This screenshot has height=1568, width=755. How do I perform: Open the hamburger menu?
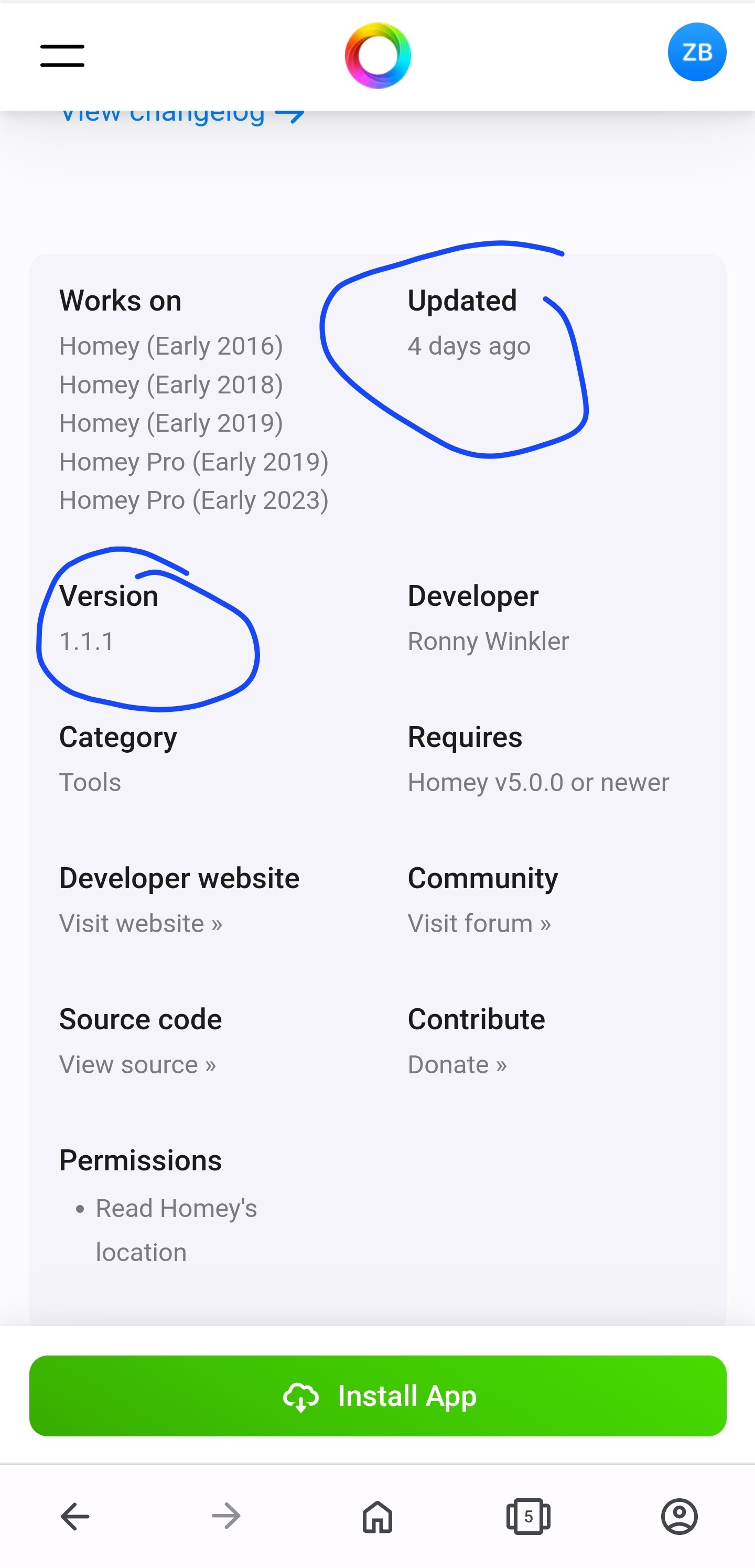(62, 56)
